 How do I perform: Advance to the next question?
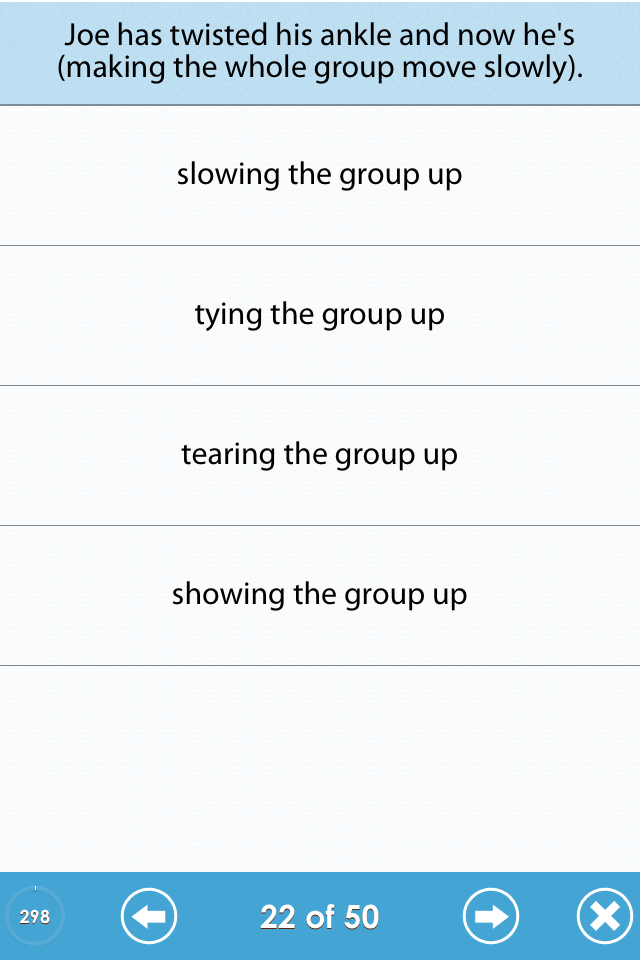pos(491,916)
